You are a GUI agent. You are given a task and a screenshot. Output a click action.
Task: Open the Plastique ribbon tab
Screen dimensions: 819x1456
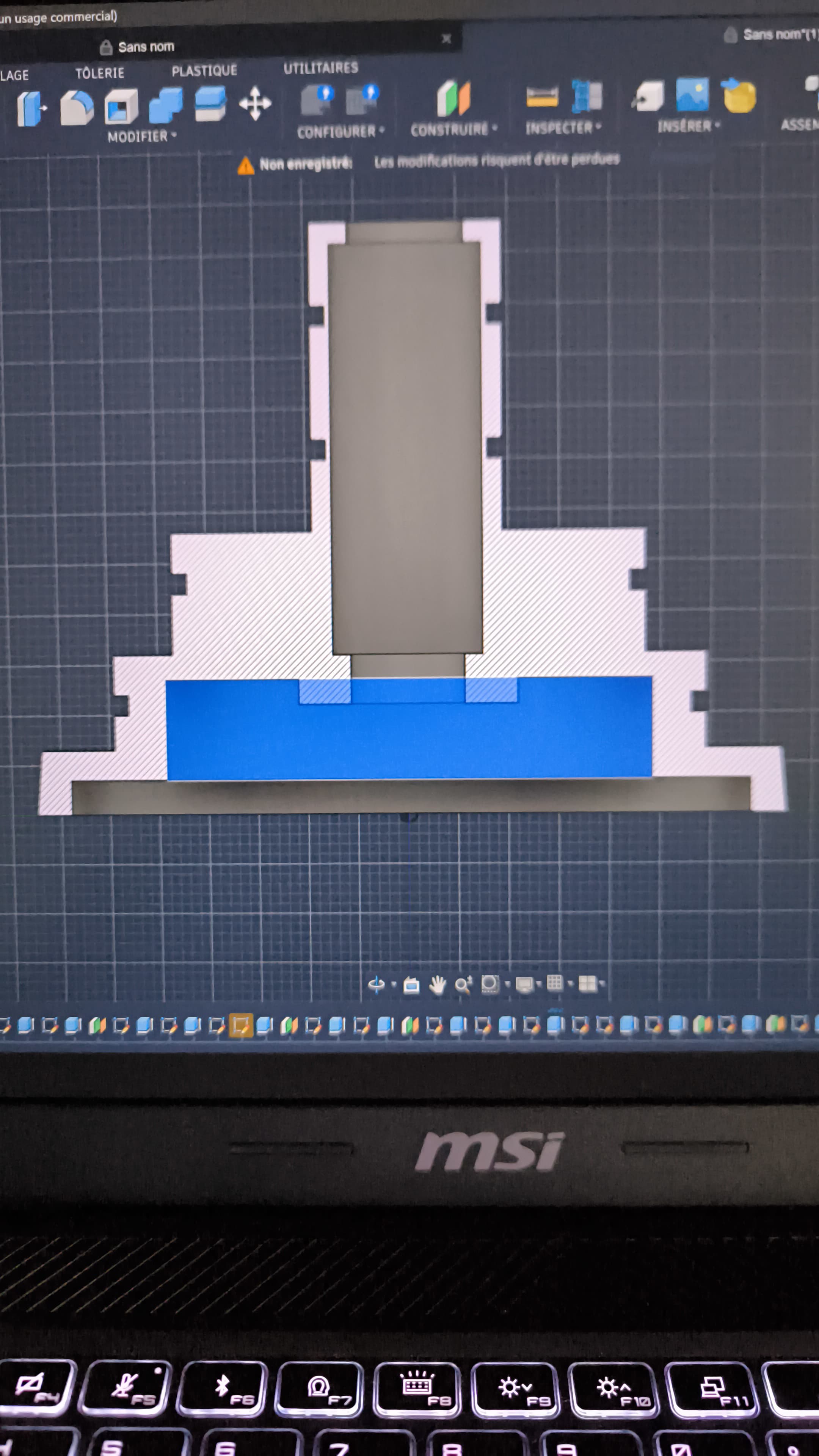point(205,70)
